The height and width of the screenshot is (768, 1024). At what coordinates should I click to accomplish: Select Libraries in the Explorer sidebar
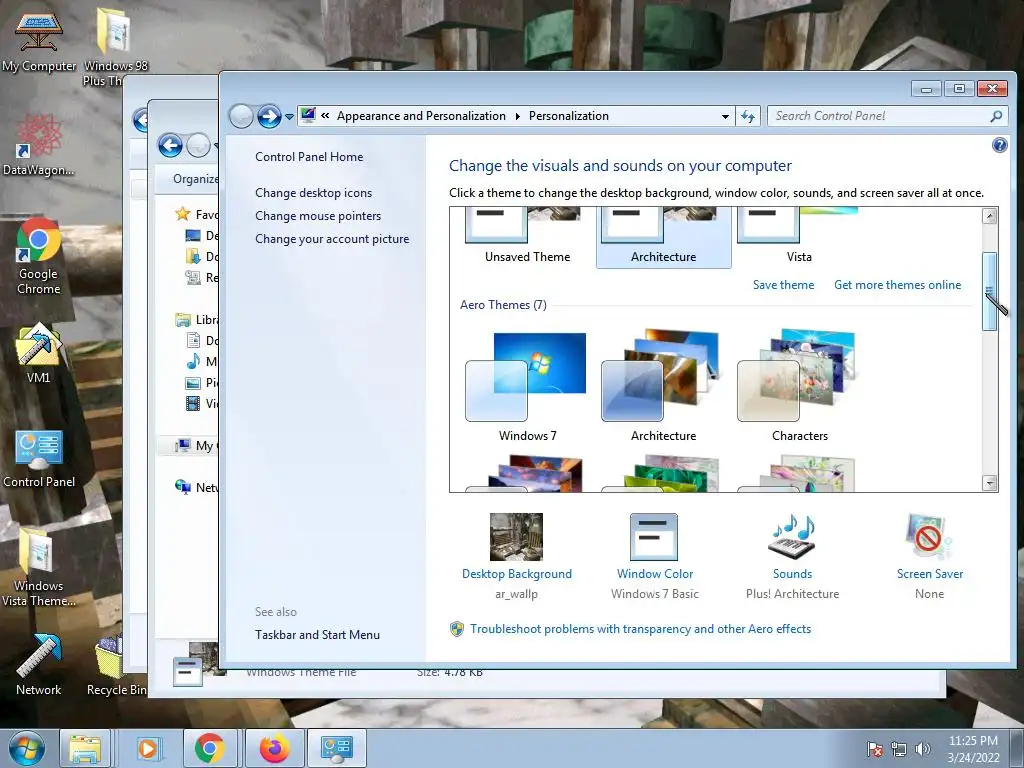(197, 319)
